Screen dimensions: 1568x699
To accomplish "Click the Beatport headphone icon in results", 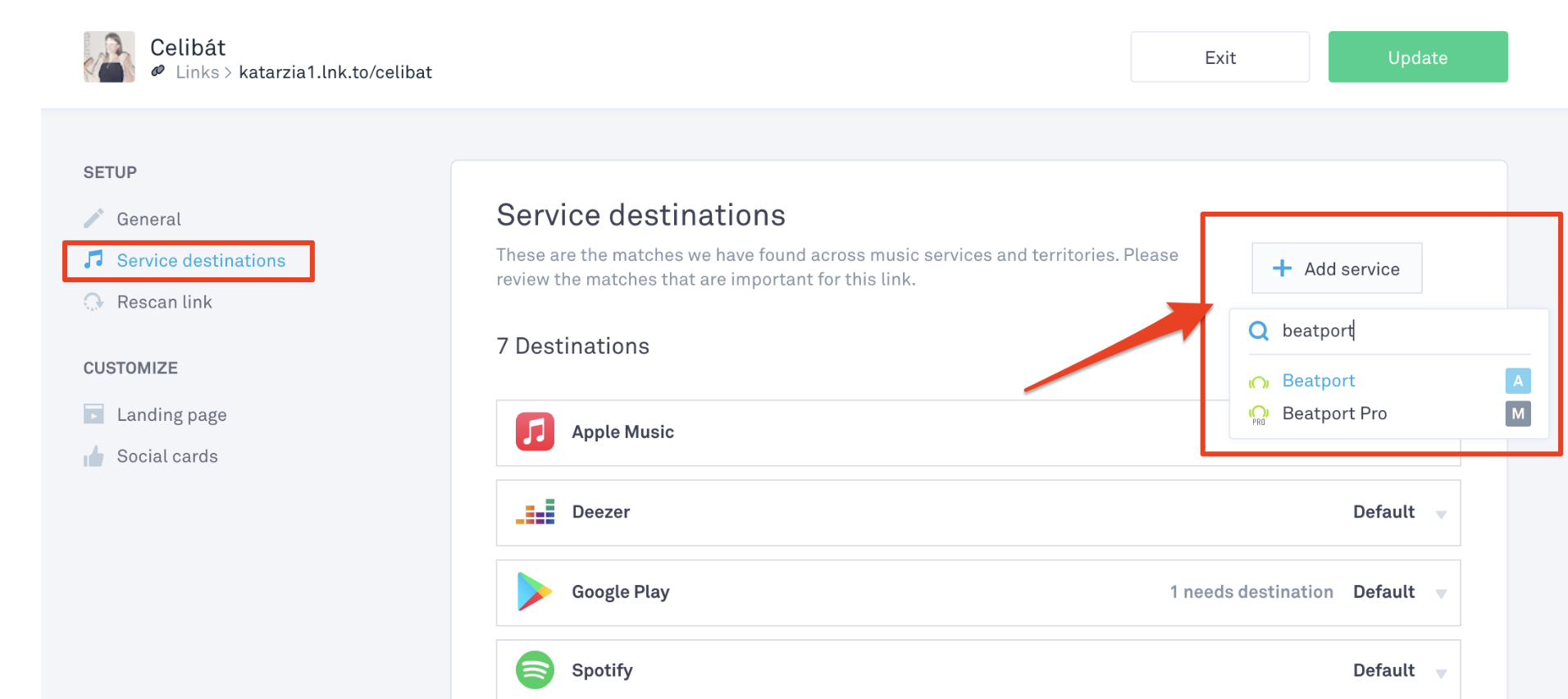I will [1259, 381].
